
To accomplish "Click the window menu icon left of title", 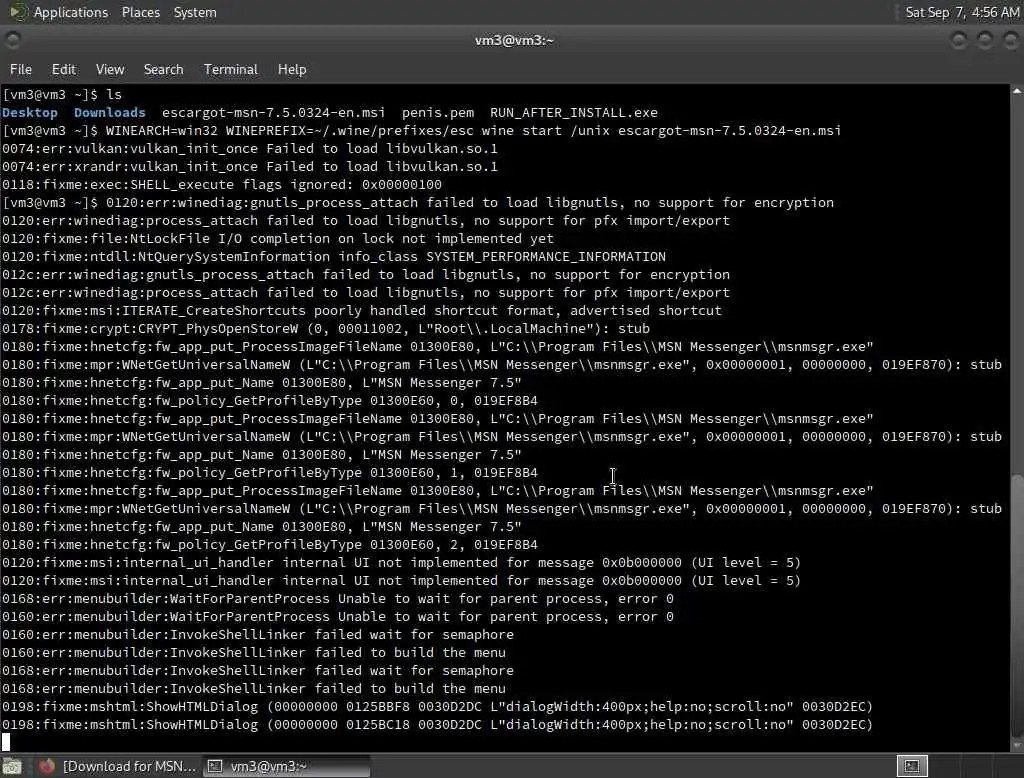I will point(12,41).
